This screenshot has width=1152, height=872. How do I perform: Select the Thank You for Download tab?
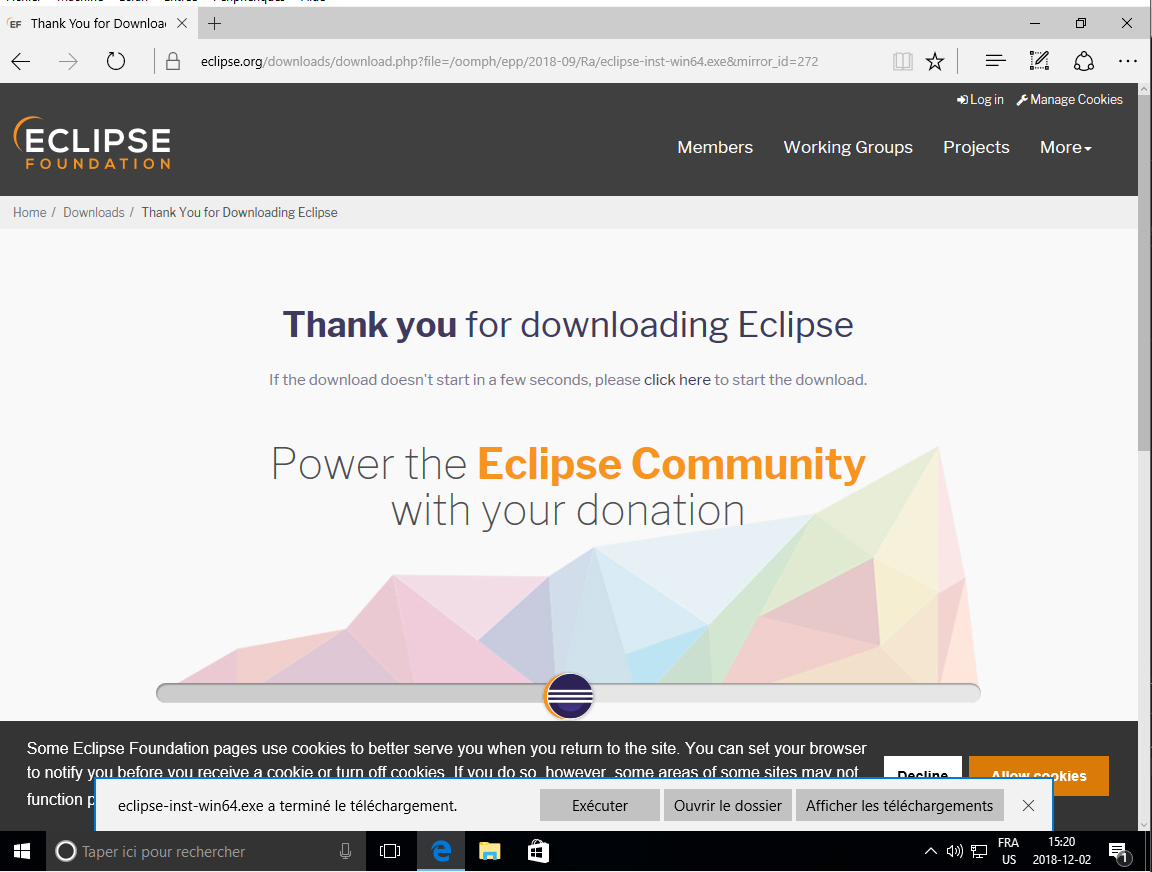point(98,24)
